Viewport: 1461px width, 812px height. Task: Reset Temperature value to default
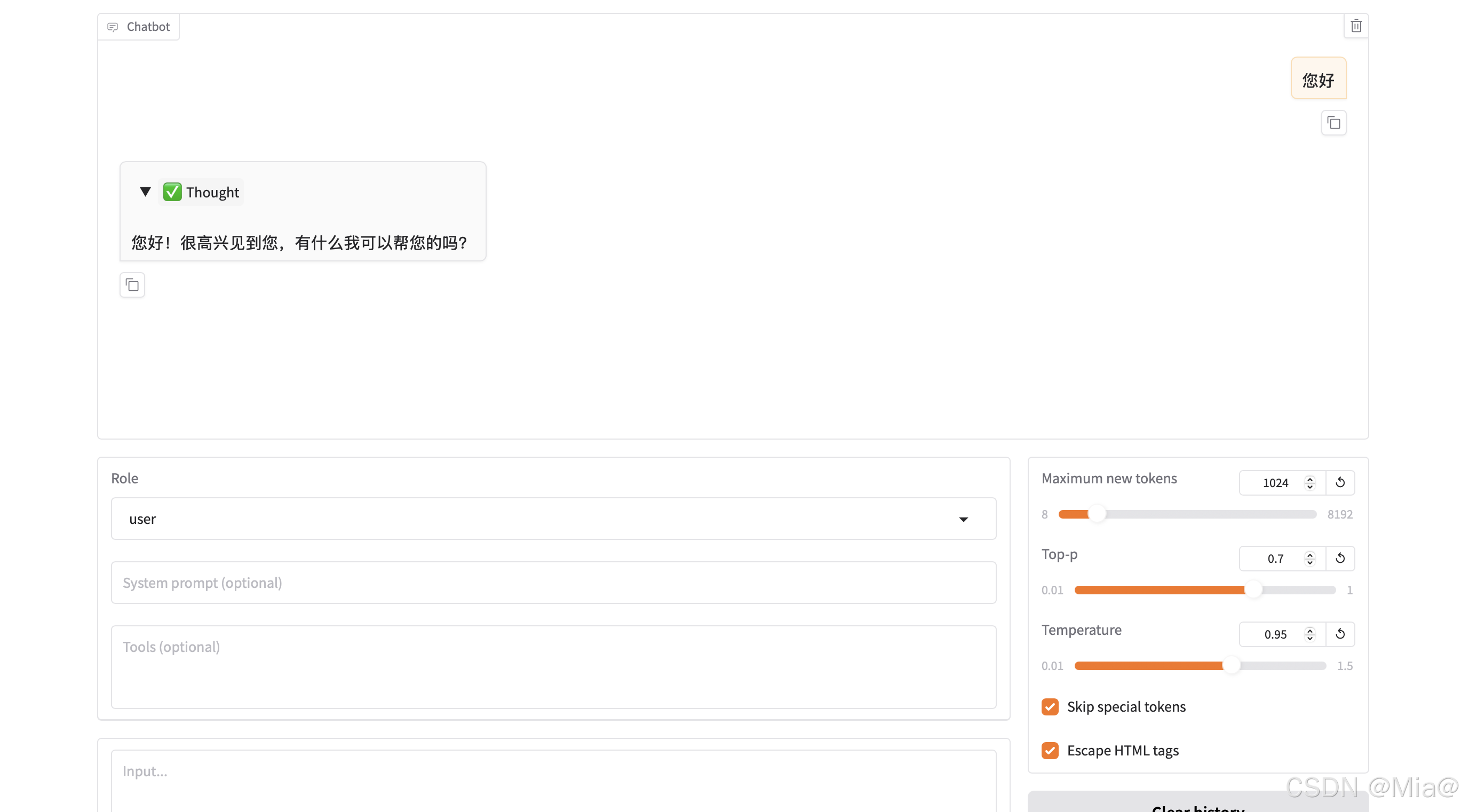[1340, 634]
